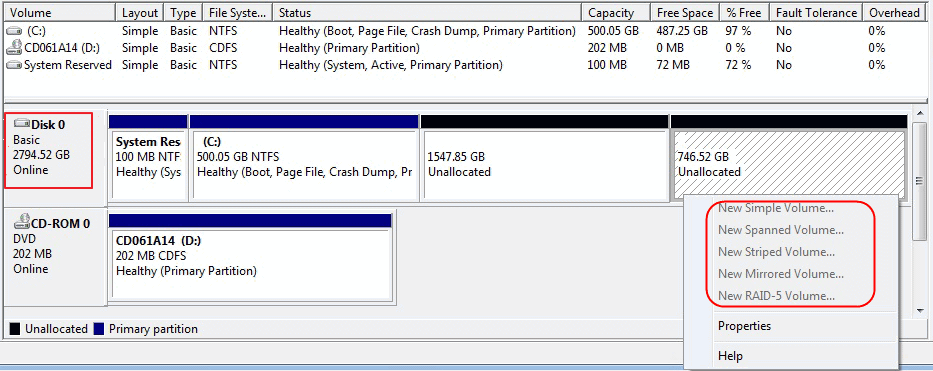933x371 pixels.
Task: Select the 1547.85 GB Unallocated block
Action: 544,158
